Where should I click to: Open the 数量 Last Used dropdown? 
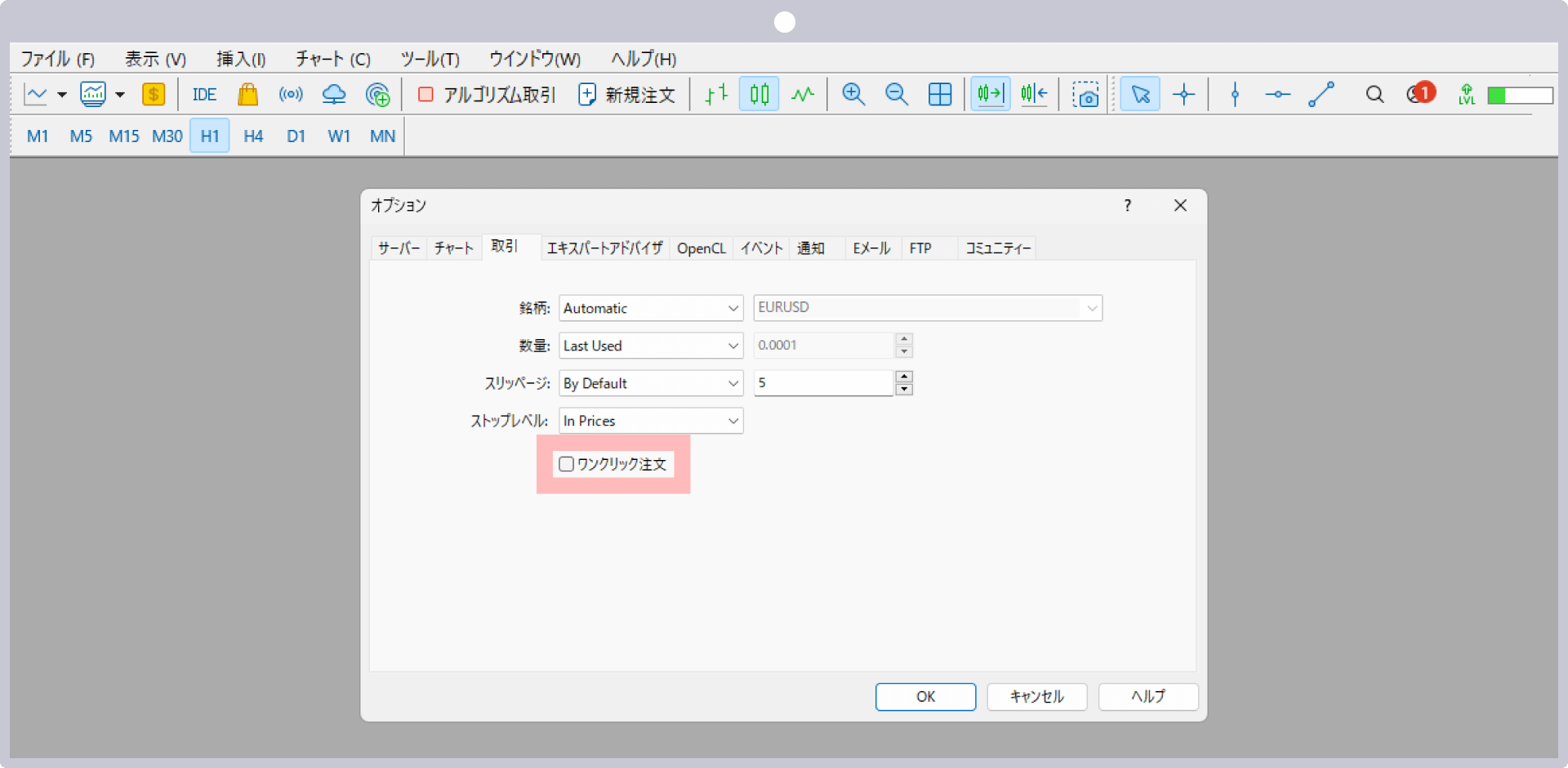point(651,346)
